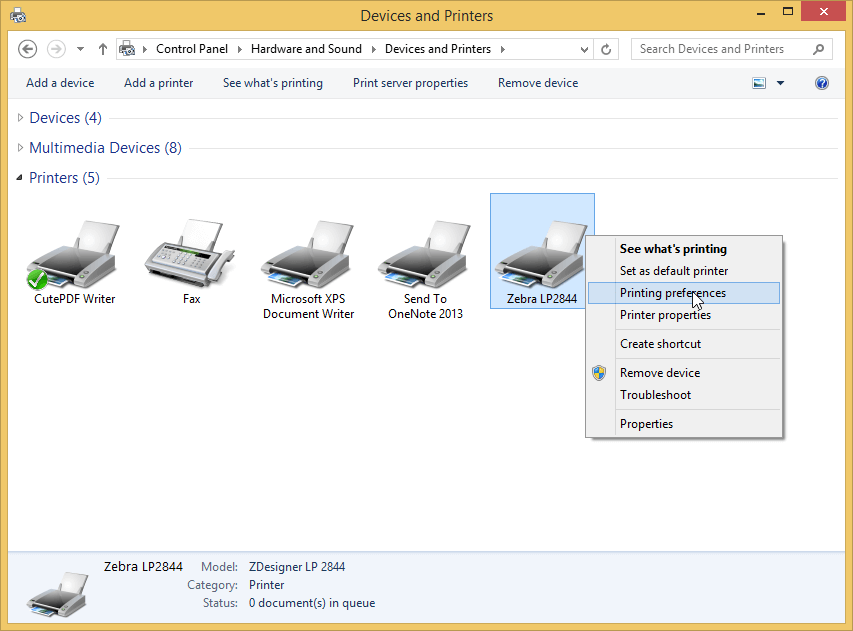Expand the Multimedia Devices (8) group
This screenshot has width=853, height=631.
20,147
